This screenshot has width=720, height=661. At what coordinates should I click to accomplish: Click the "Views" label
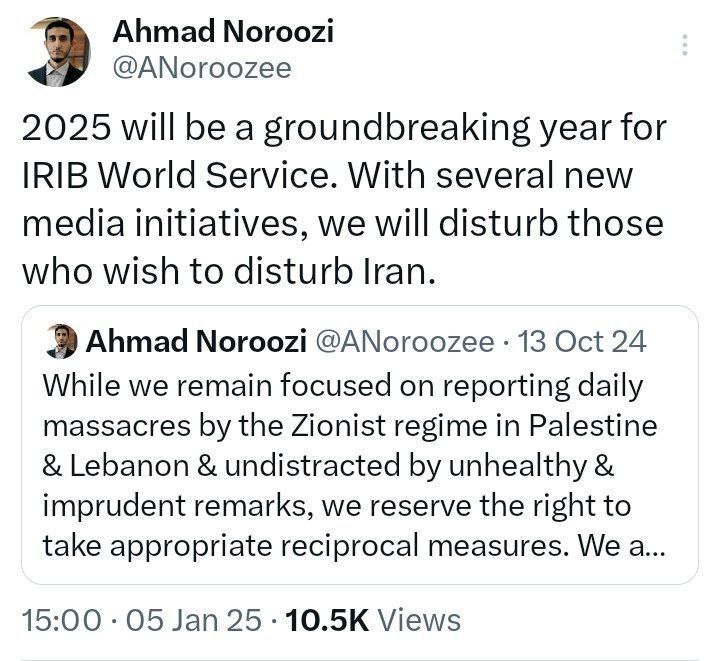click(420, 620)
